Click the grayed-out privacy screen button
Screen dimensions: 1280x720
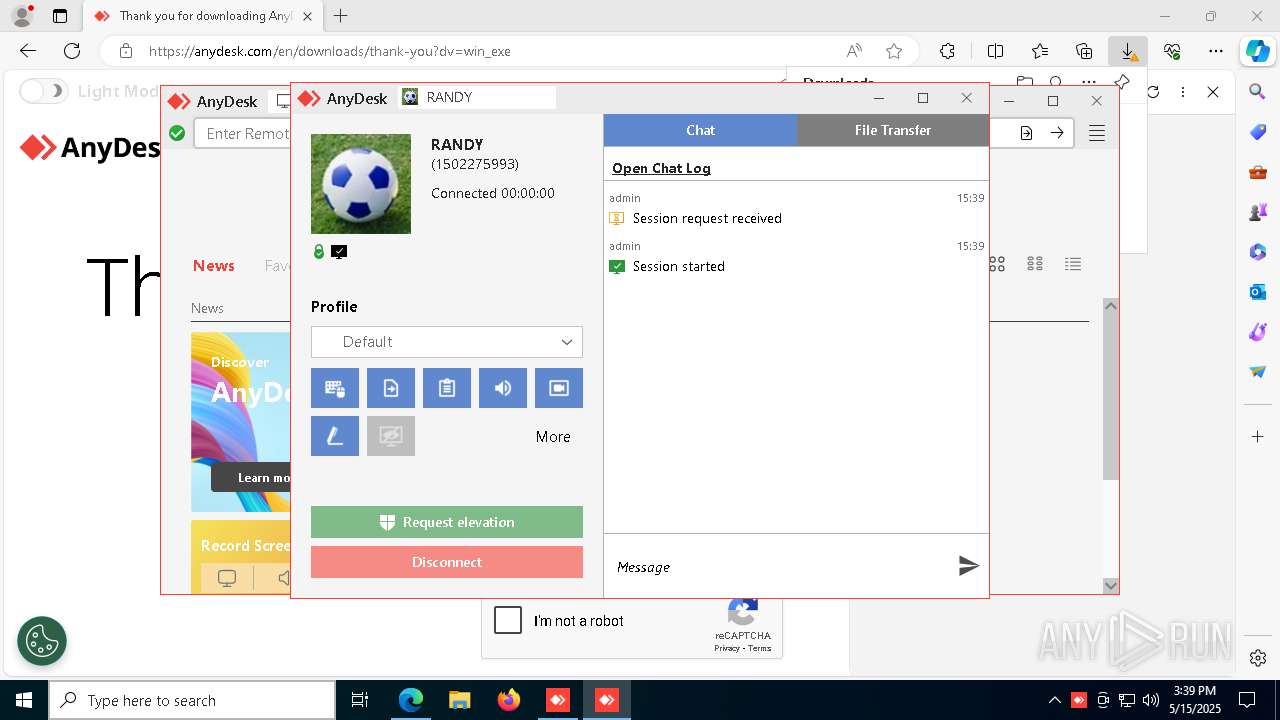click(x=391, y=436)
